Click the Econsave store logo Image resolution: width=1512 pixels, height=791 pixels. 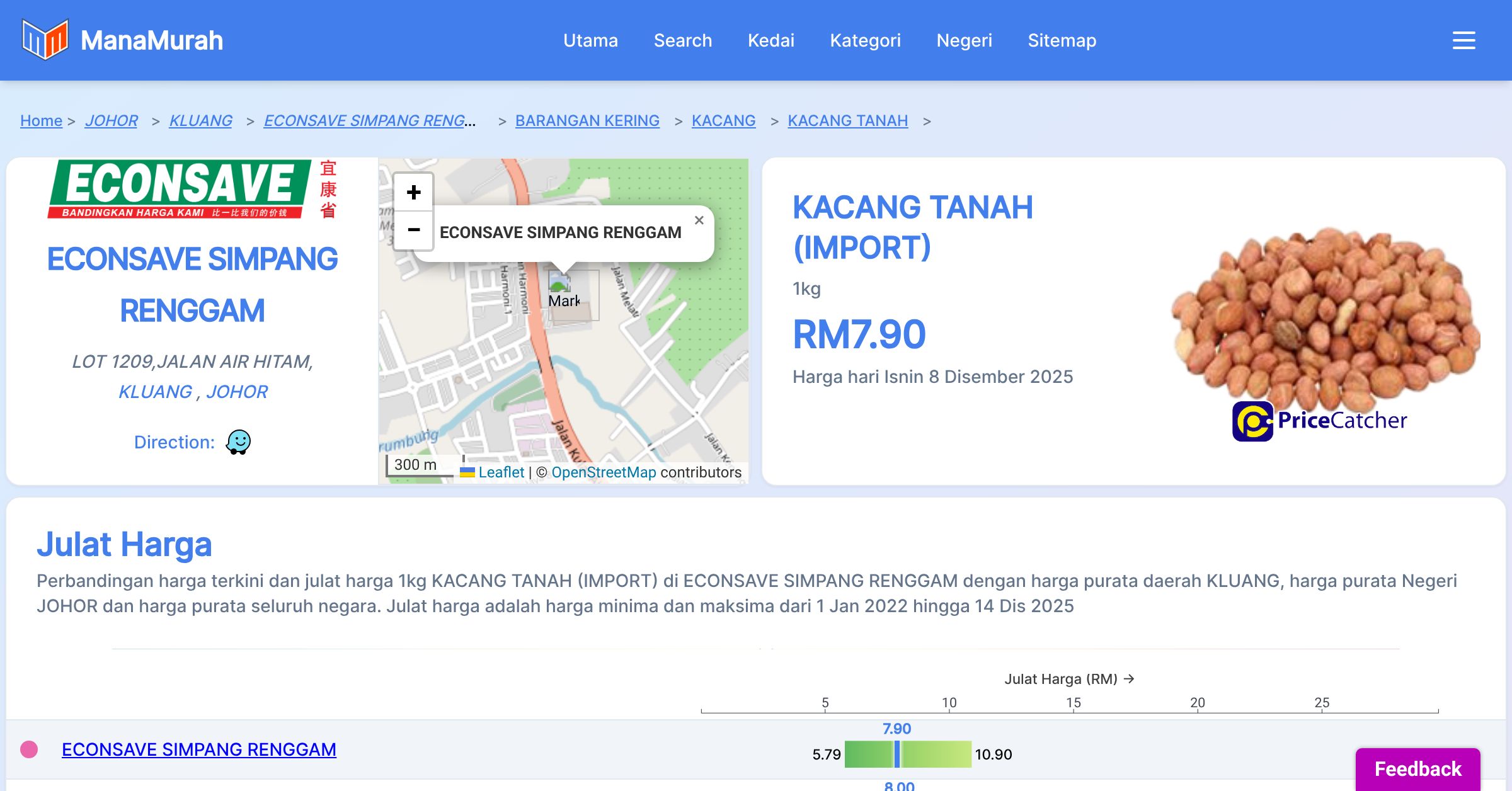click(x=192, y=189)
